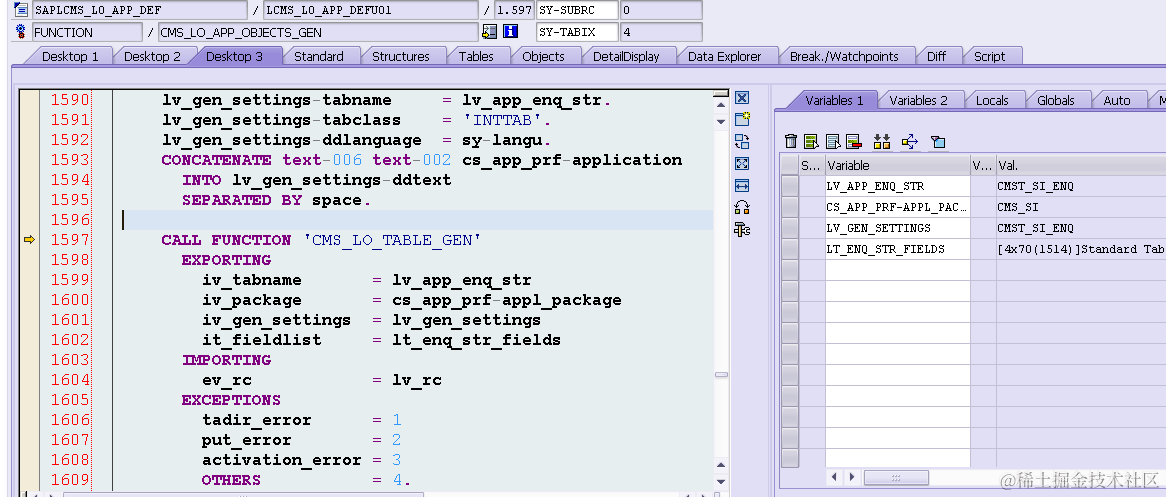Click the list icon with red minus

(853, 141)
